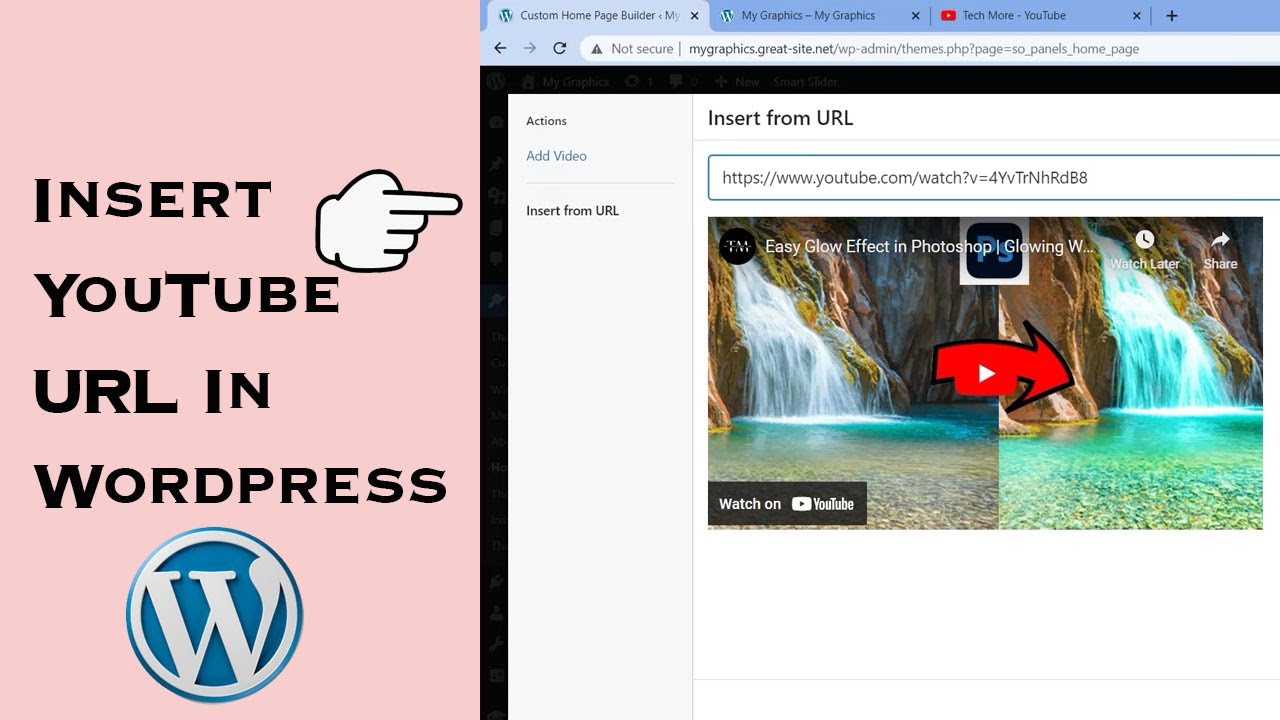
Task: Open comments icon in admin bar
Action: click(684, 82)
